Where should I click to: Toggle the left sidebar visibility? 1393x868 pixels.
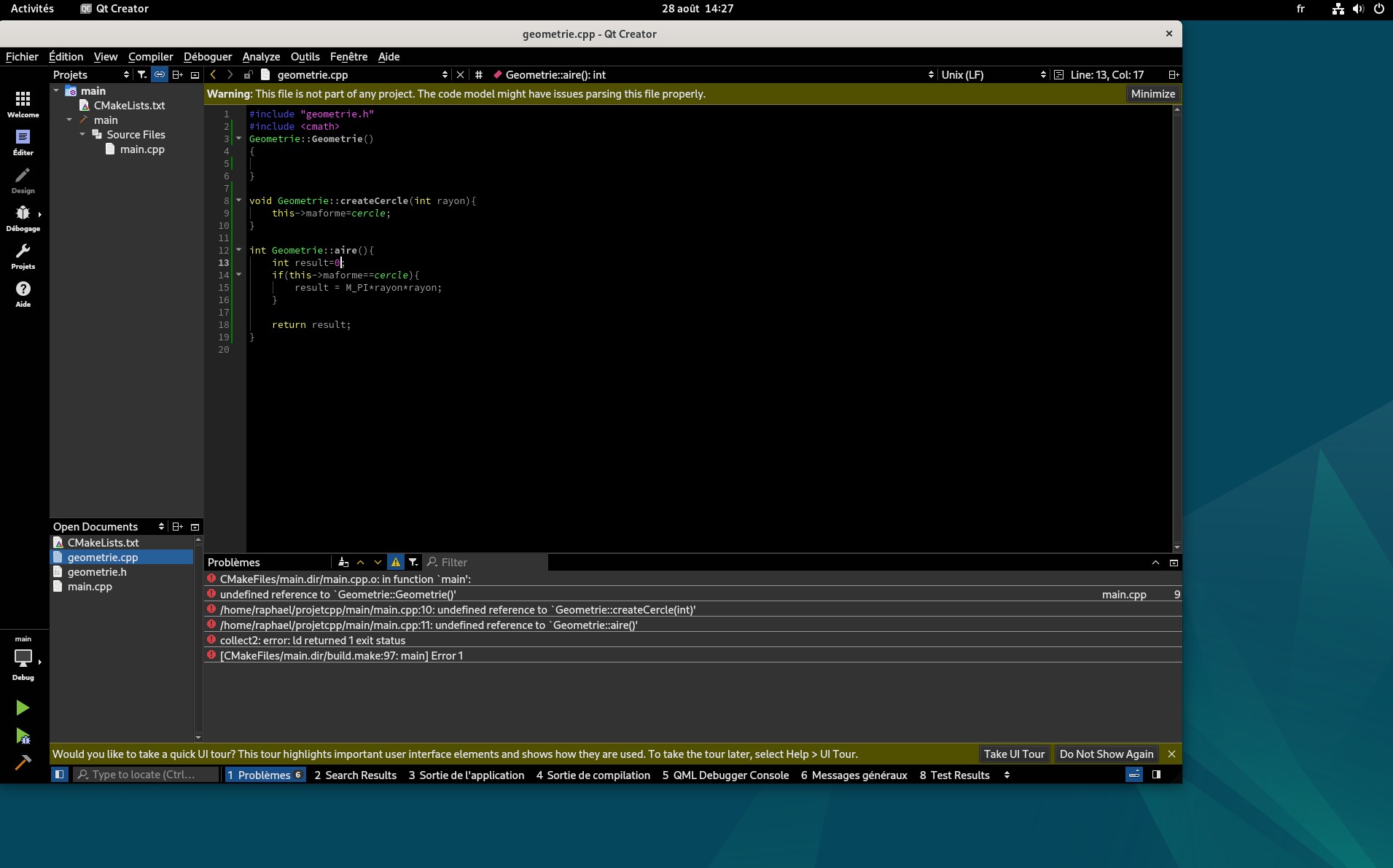[60, 775]
